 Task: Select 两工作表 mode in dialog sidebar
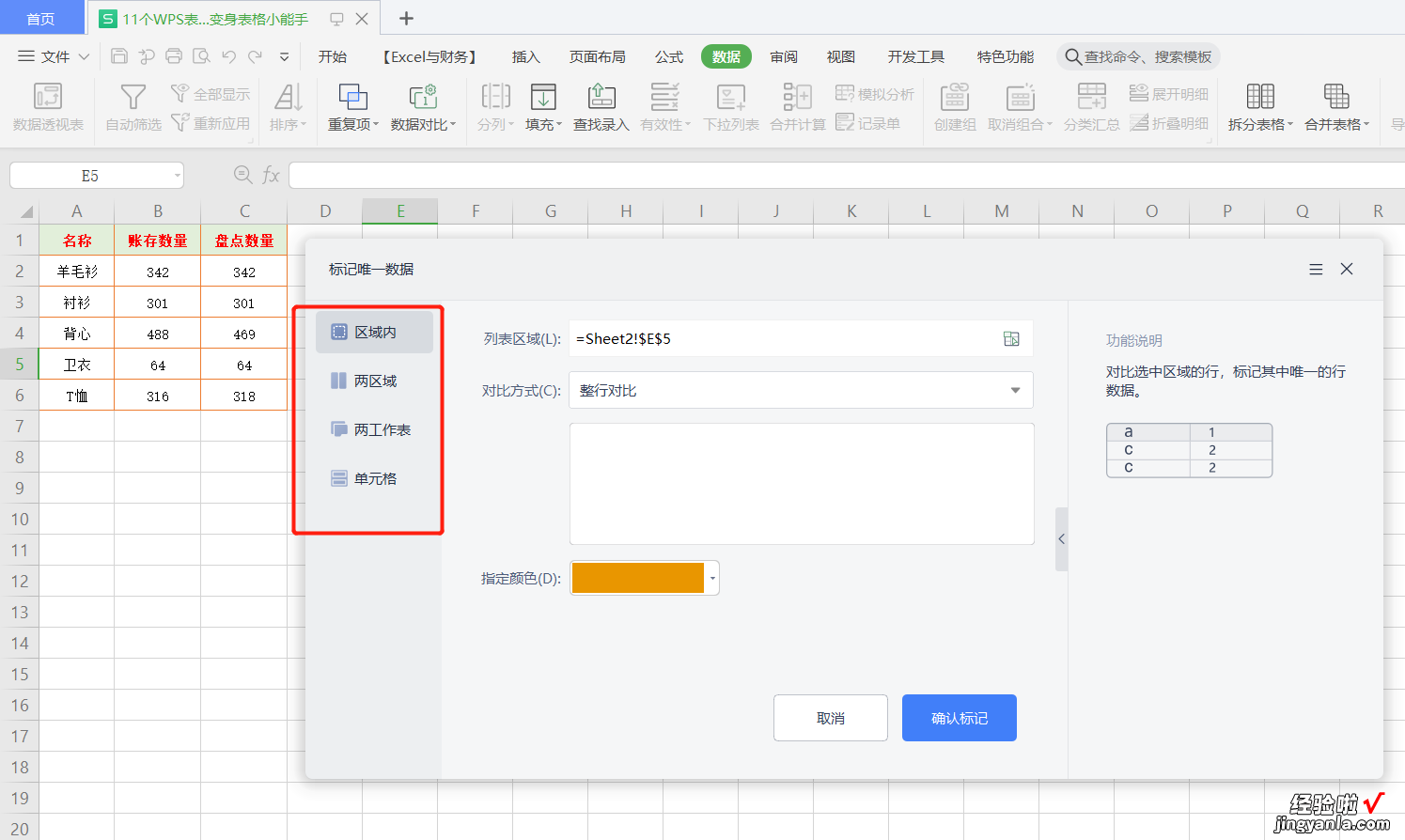374,429
